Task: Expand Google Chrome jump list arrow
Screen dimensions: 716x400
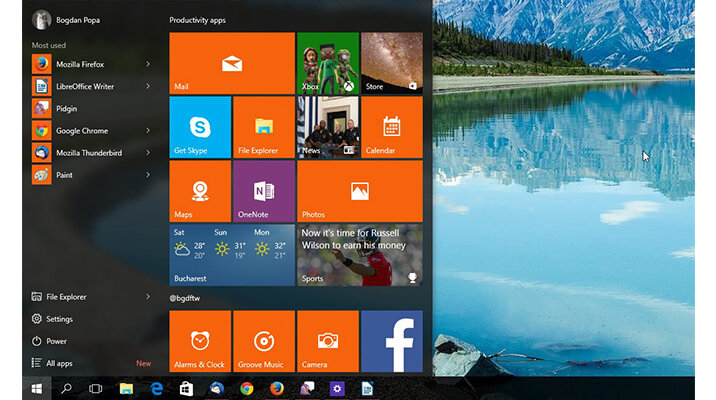Action: [148, 131]
